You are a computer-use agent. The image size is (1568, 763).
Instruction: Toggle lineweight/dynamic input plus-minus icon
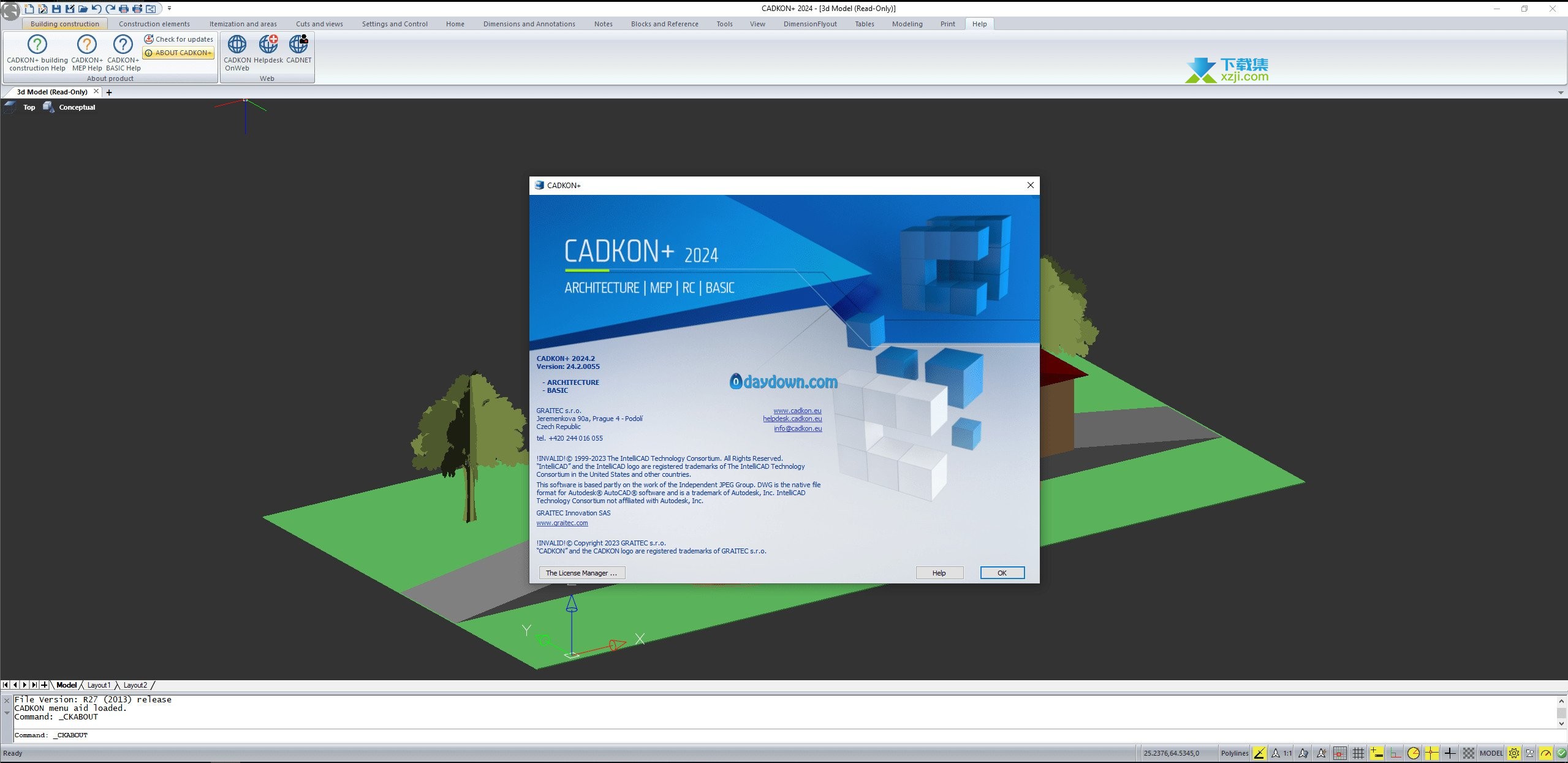point(1377,753)
